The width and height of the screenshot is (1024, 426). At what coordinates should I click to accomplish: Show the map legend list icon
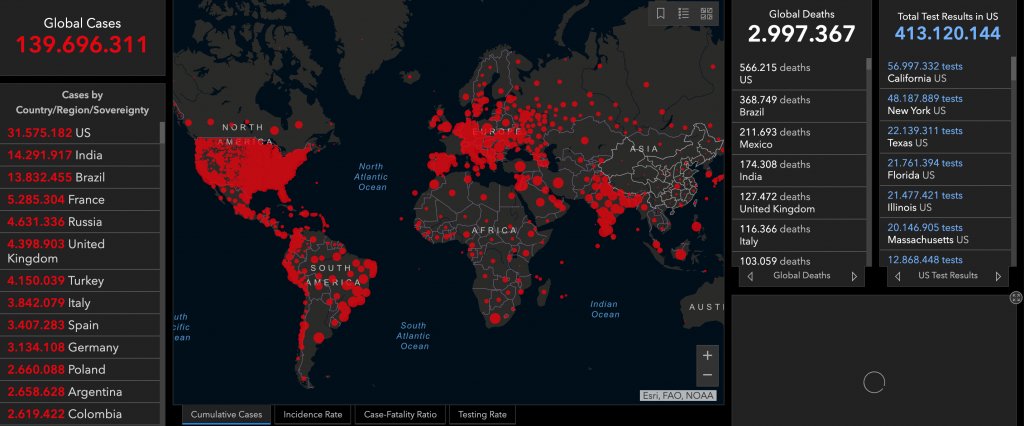(684, 13)
